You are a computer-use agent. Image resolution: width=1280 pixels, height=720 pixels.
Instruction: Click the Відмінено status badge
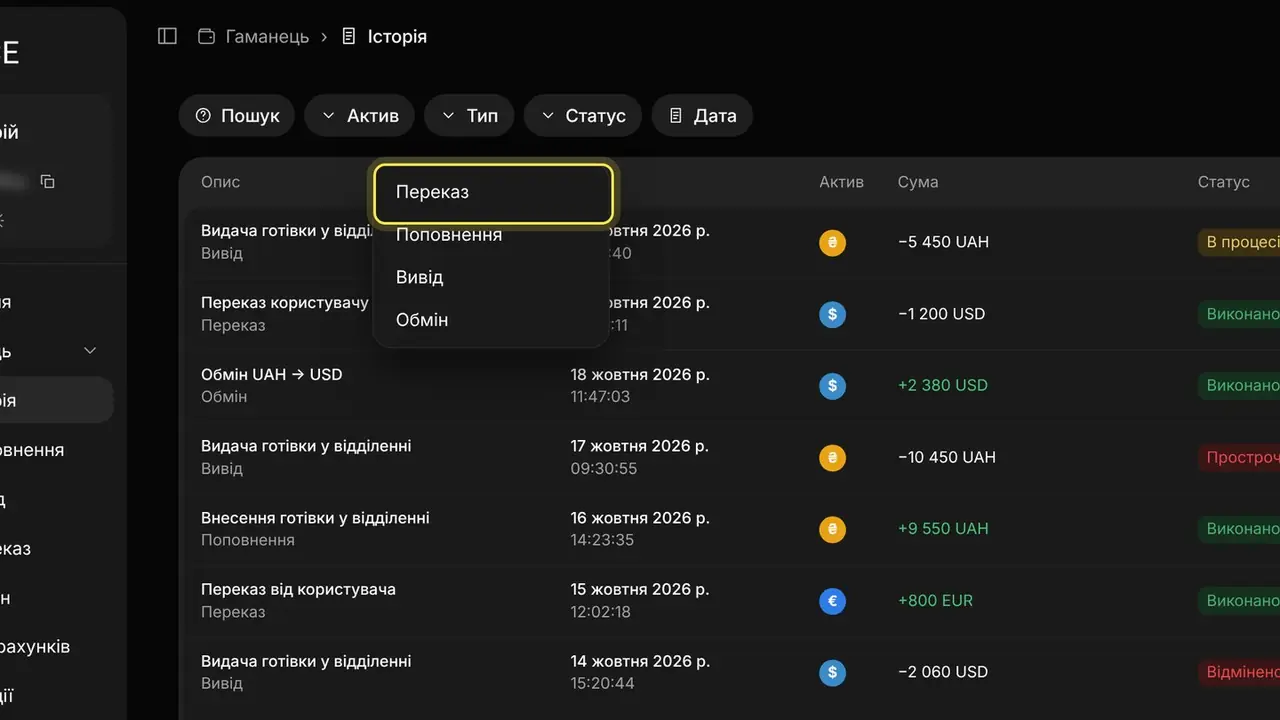coord(1239,672)
